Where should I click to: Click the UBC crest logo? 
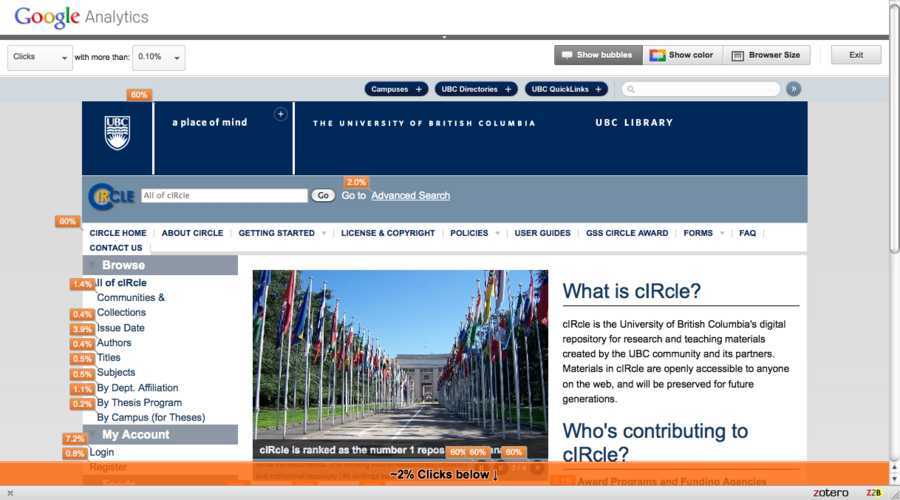117,132
